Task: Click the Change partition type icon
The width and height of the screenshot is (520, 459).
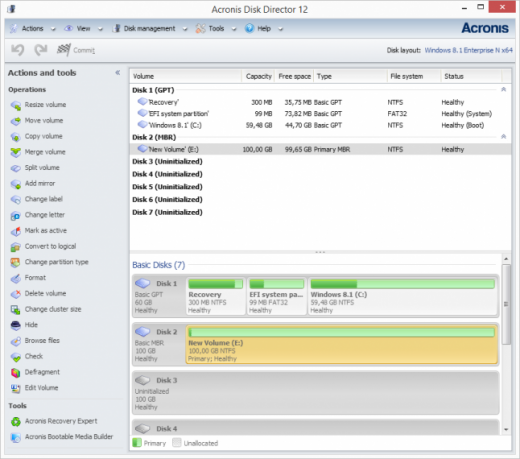Action: (x=16, y=262)
